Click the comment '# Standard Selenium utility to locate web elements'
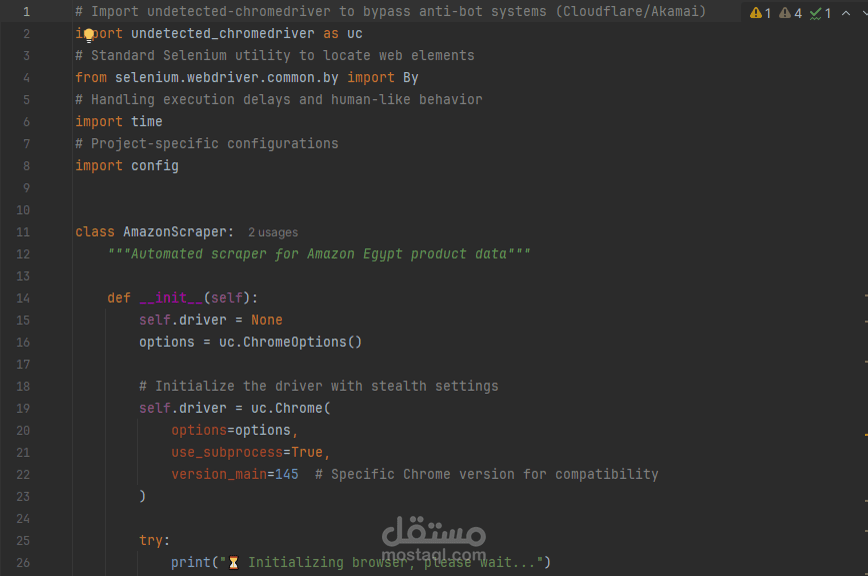This screenshot has height=576, width=868. (275, 55)
